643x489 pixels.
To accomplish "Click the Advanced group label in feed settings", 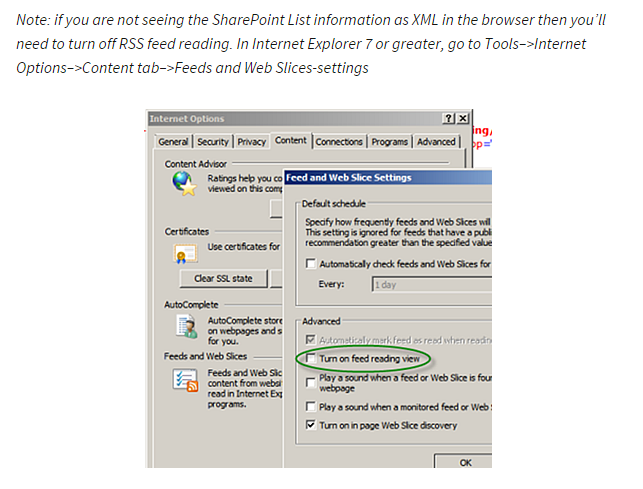I will tap(321, 321).
